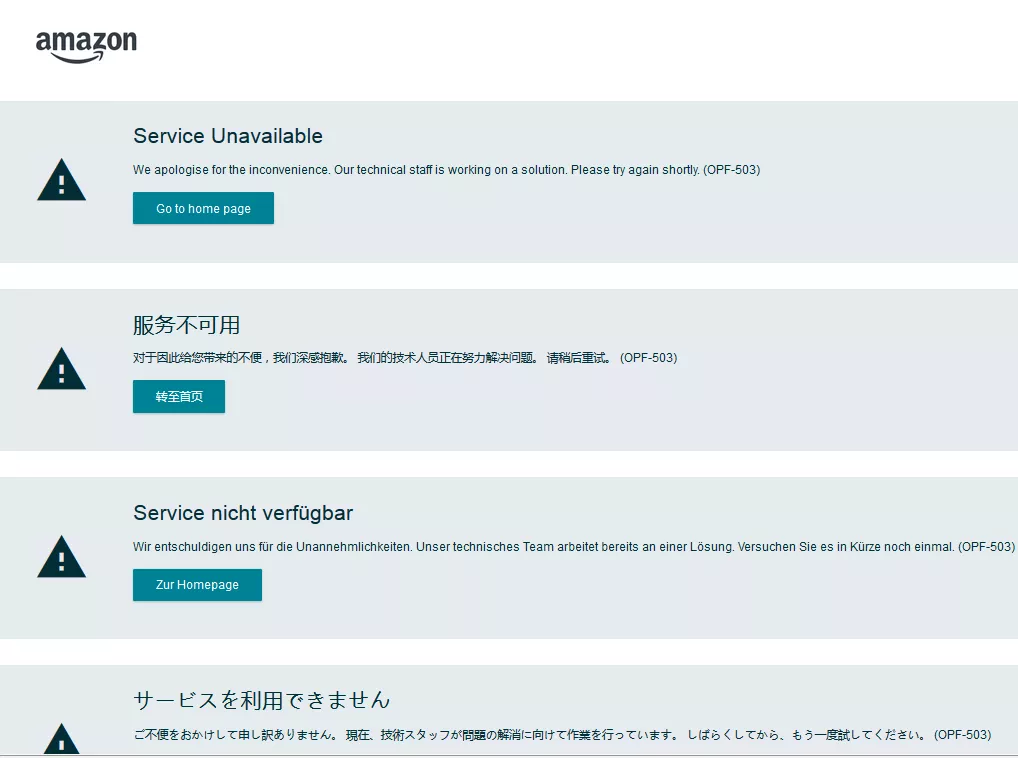
Task: Click the OPF-503 code in German message
Action: coord(987,547)
